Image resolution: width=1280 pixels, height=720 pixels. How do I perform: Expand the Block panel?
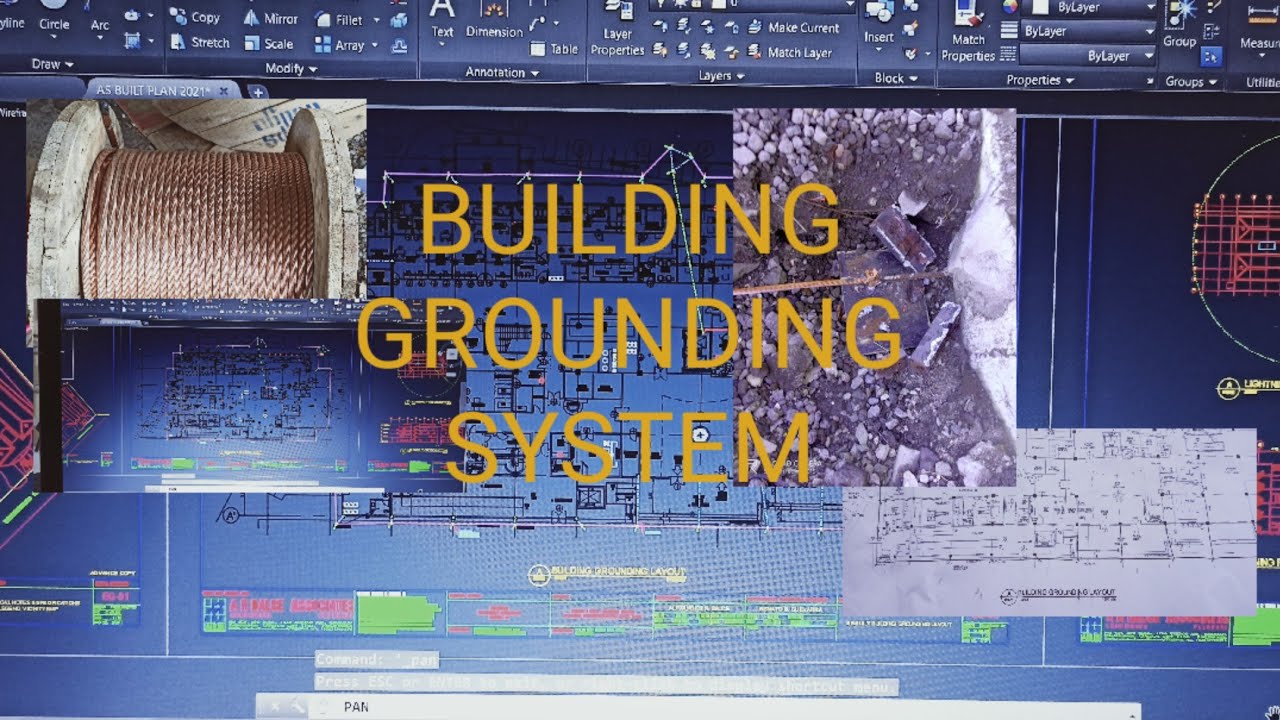coord(894,77)
